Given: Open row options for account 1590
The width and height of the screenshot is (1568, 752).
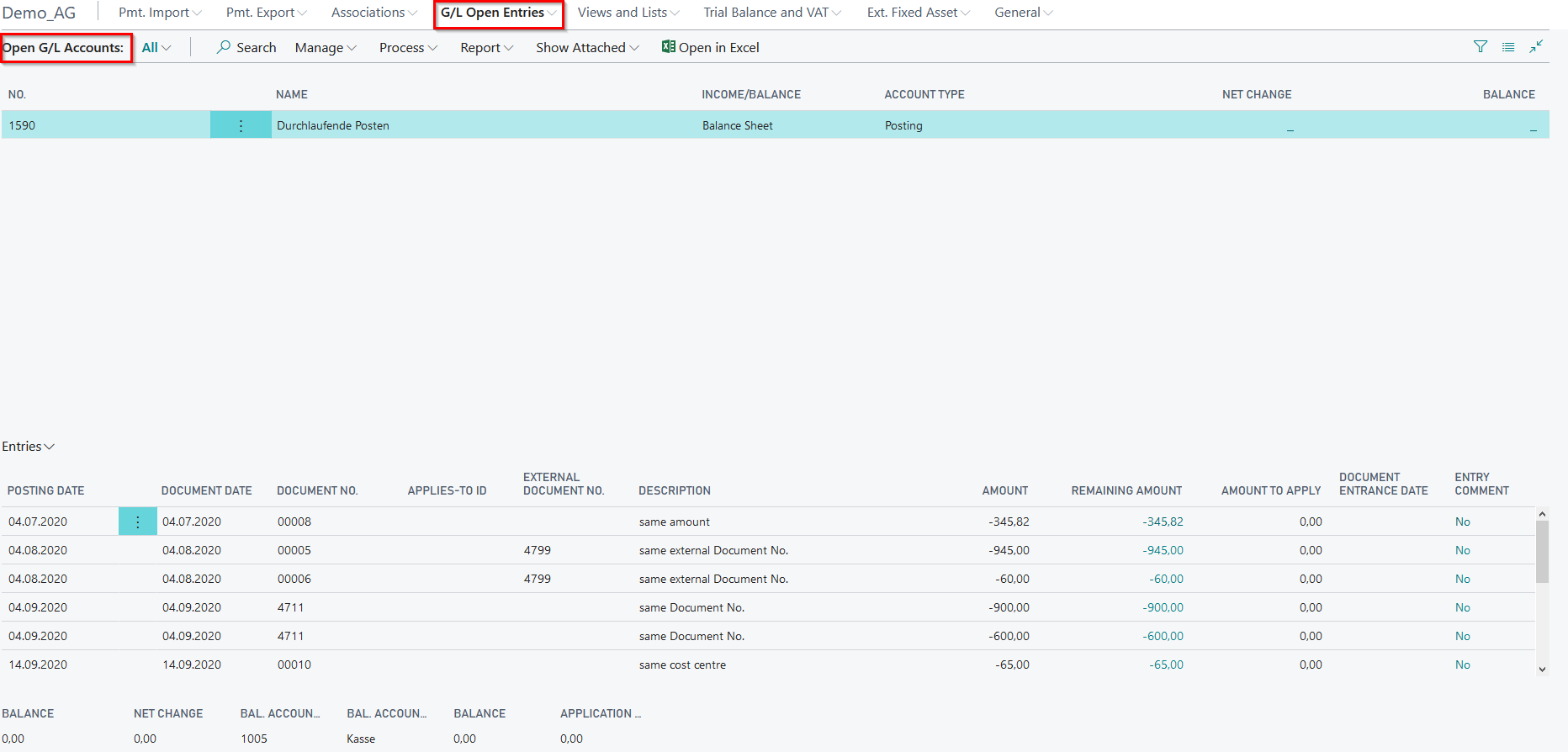Looking at the screenshot, I should click(x=241, y=125).
